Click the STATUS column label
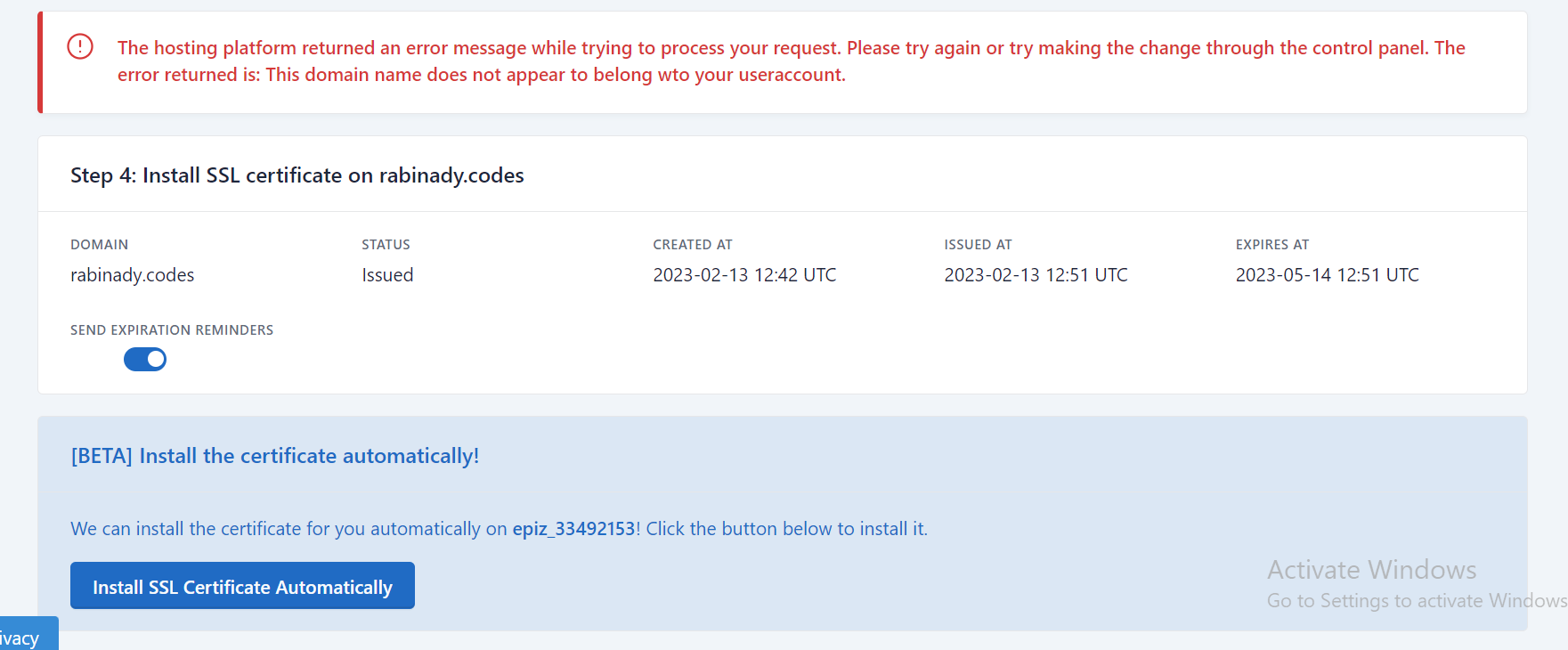Screen dimensions: 1568x650 [x=386, y=245]
